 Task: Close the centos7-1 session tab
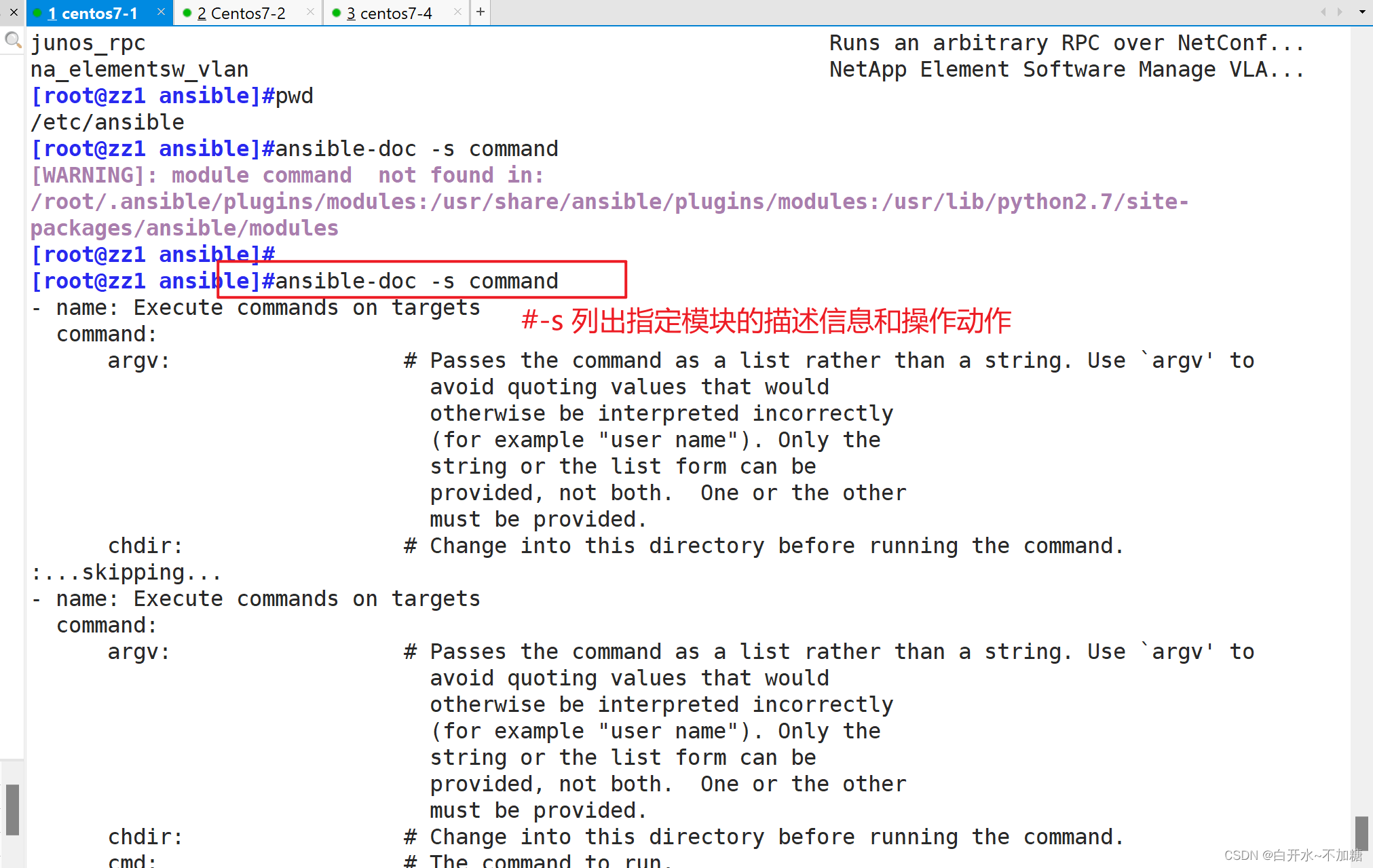tap(161, 12)
